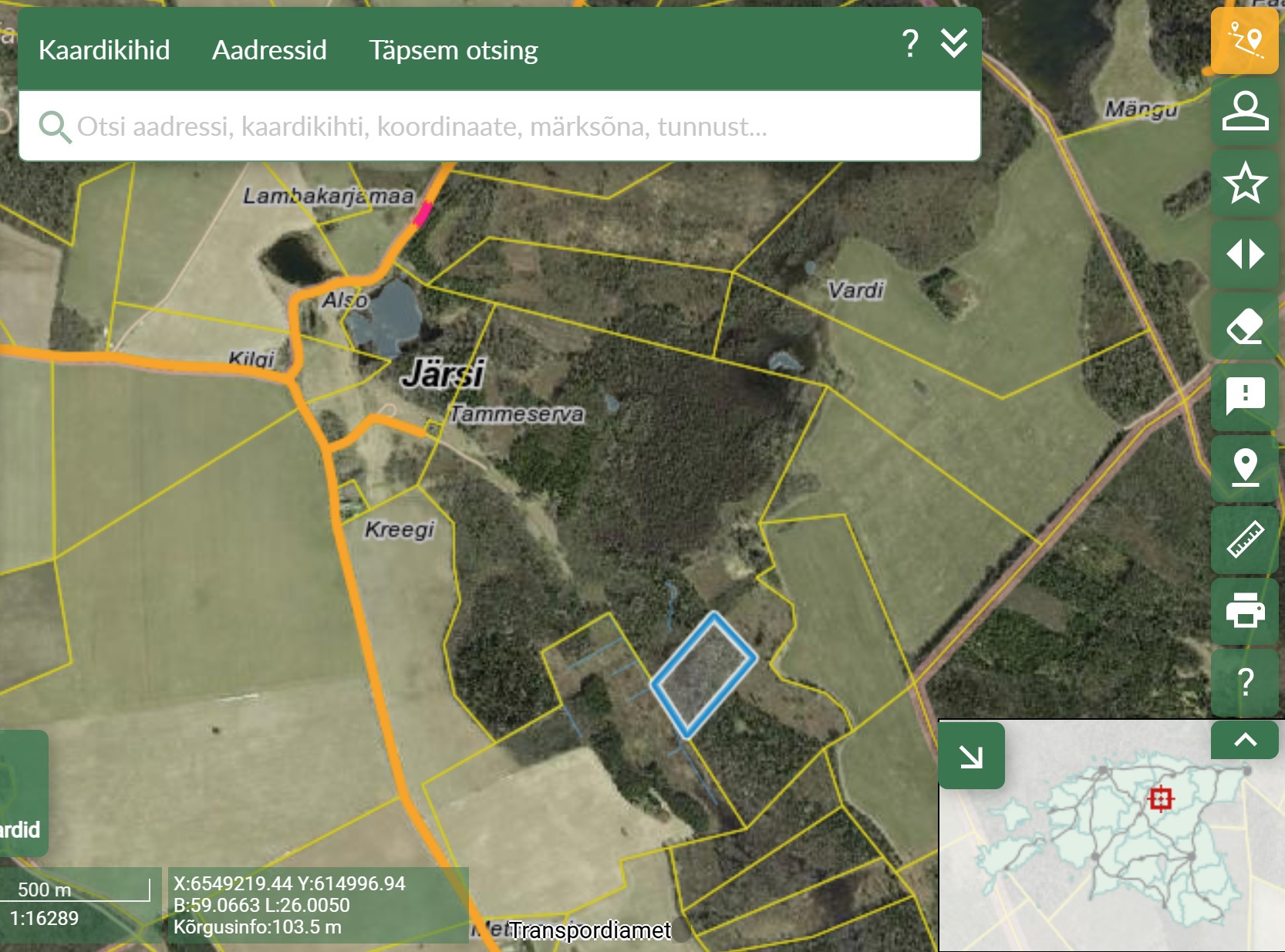Open the Täpsem otsing tab
Image resolution: width=1285 pixels, height=952 pixels.
[x=454, y=50]
